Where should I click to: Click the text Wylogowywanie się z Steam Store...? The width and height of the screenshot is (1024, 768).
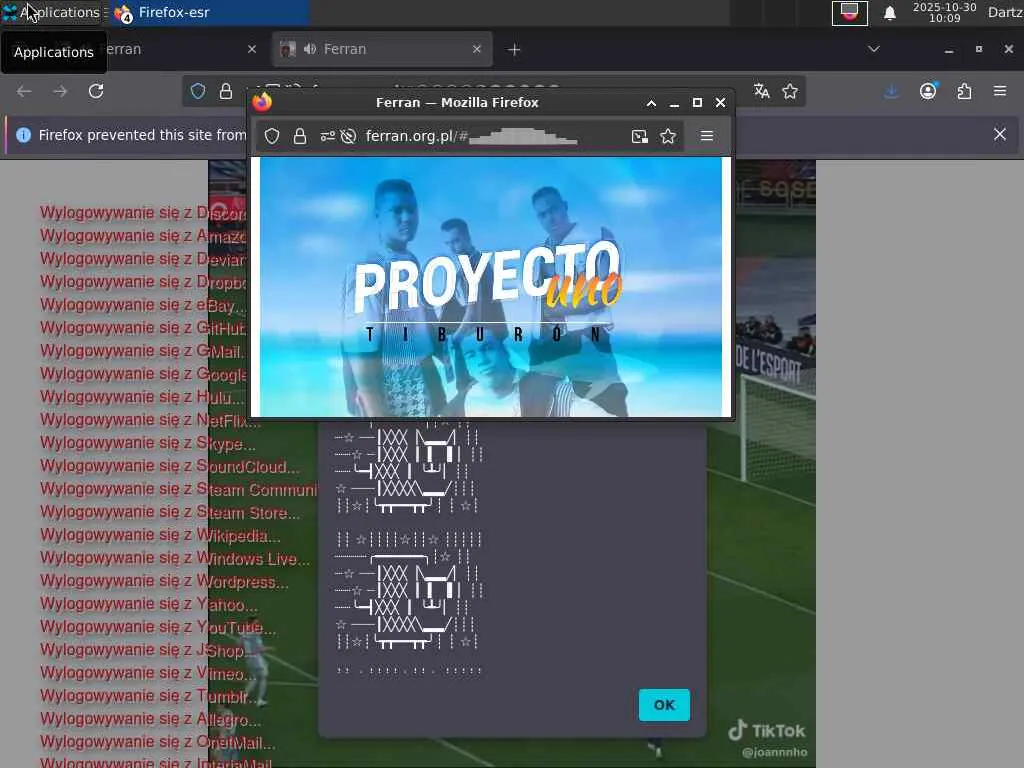click(x=170, y=512)
